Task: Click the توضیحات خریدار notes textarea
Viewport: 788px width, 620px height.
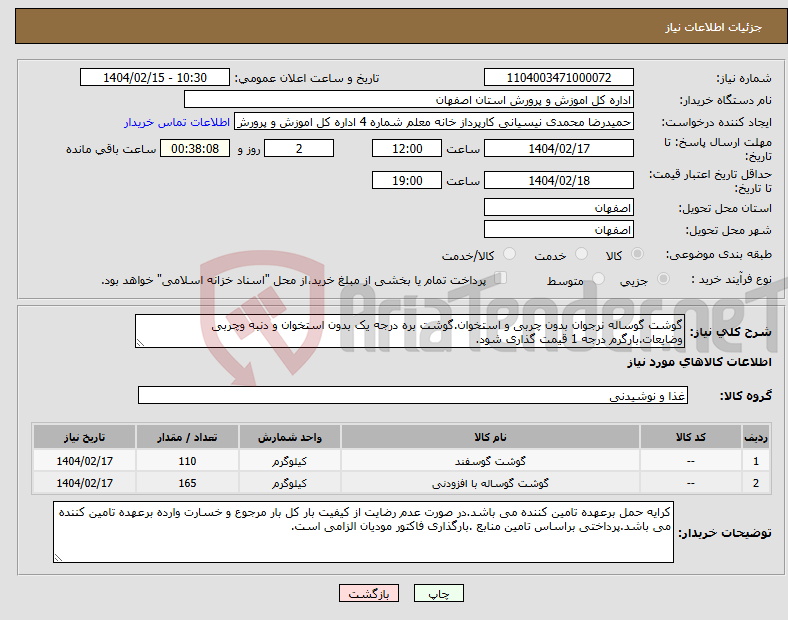Action: click(363, 532)
